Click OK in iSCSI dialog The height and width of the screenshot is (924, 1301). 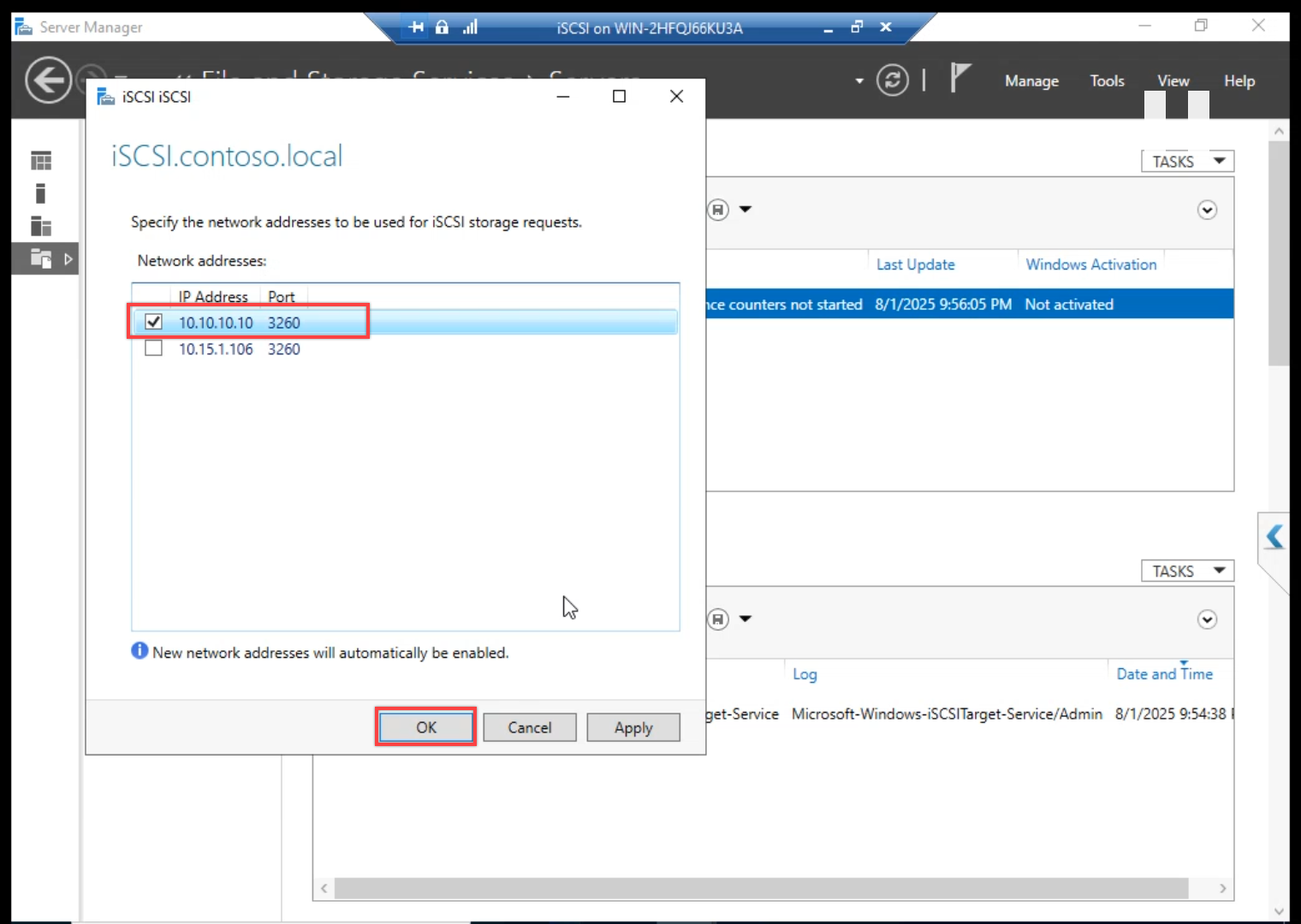[426, 727]
